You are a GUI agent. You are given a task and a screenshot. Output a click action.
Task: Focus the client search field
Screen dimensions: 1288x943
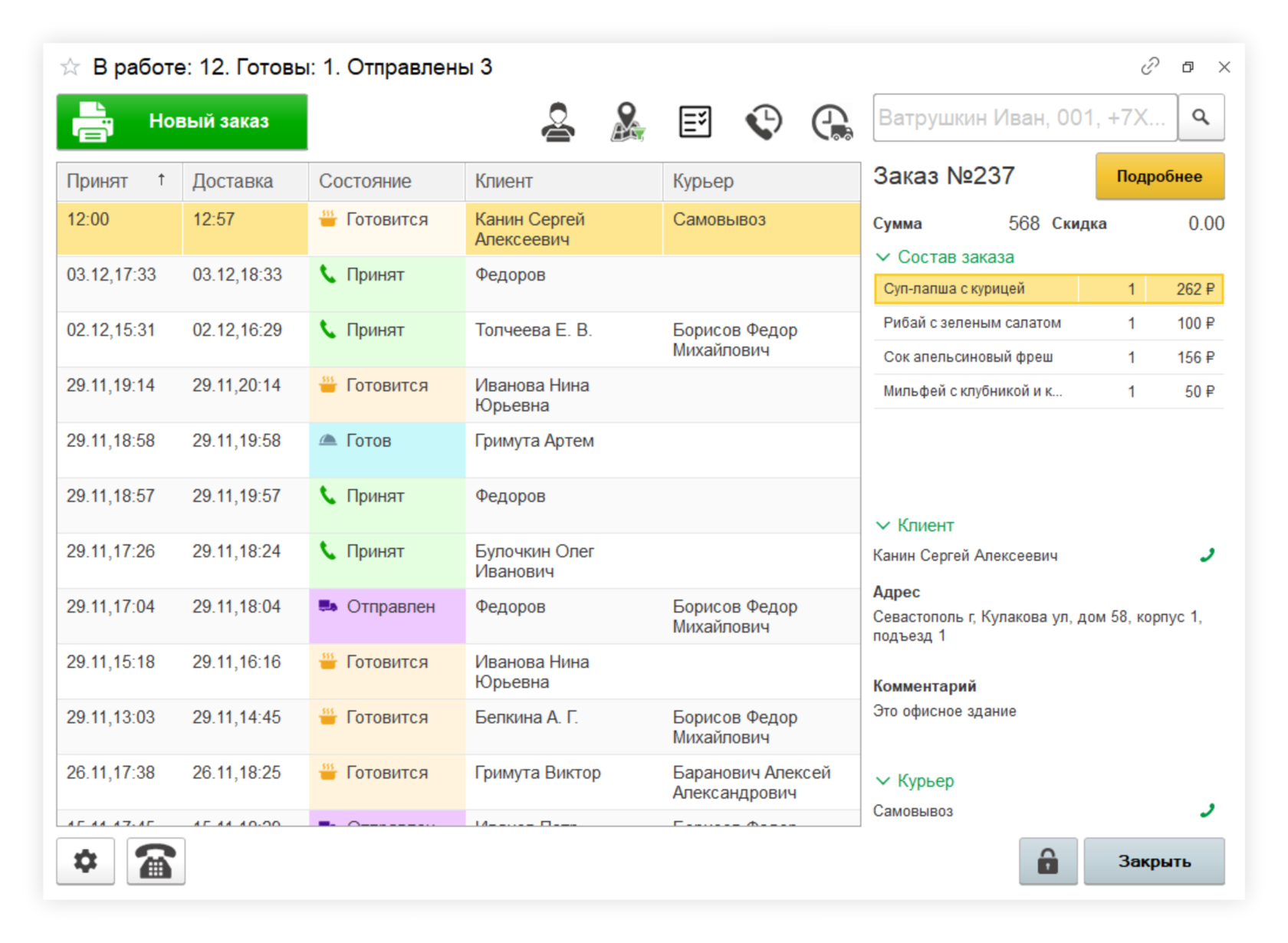[x=1025, y=117]
